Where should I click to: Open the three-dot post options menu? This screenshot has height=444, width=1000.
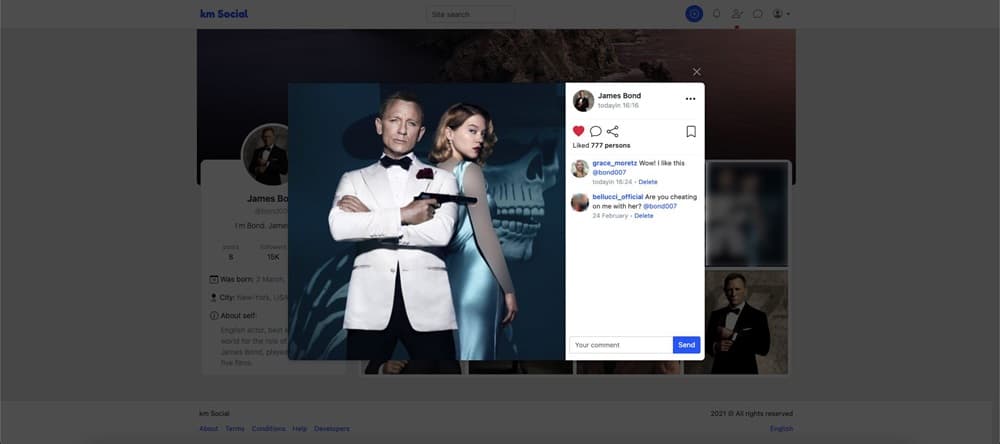pos(690,99)
